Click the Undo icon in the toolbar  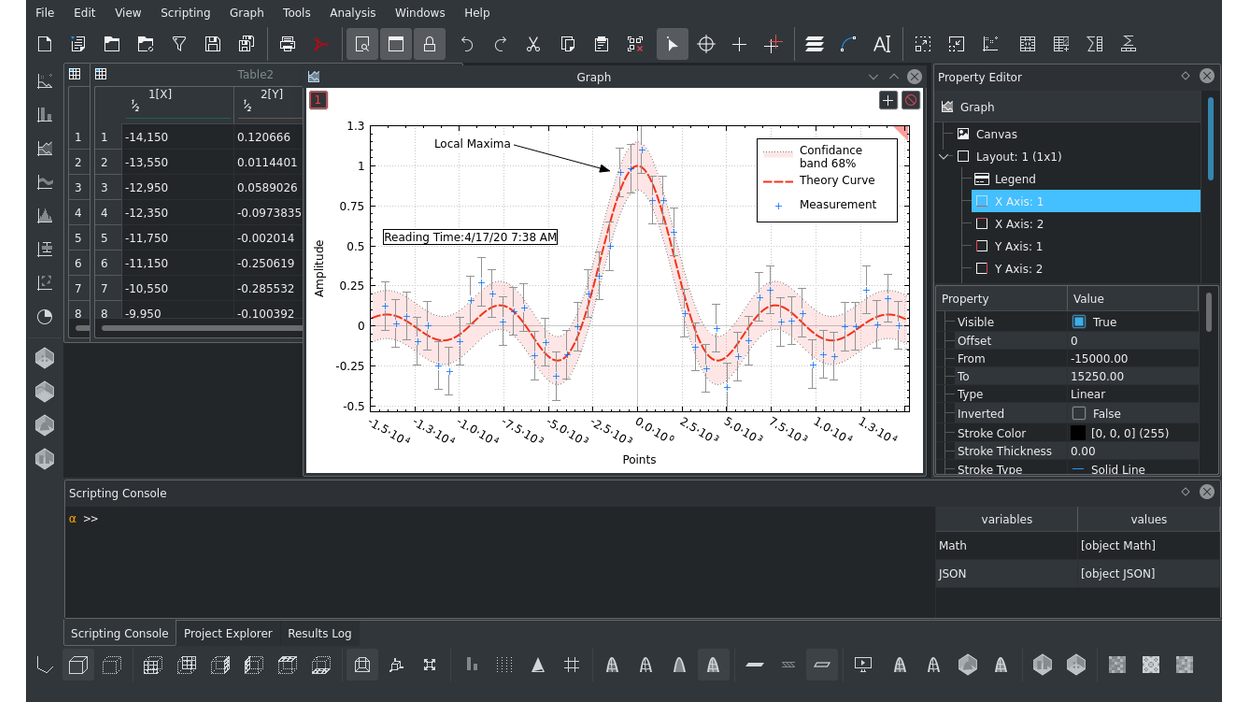[466, 44]
